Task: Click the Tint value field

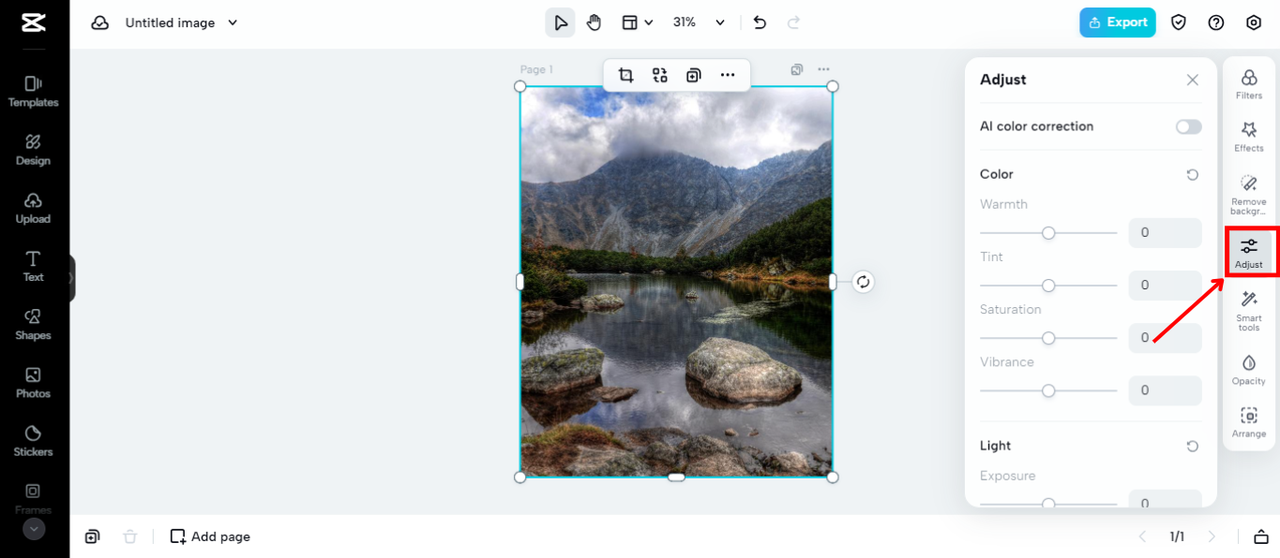Action: [1165, 285]
